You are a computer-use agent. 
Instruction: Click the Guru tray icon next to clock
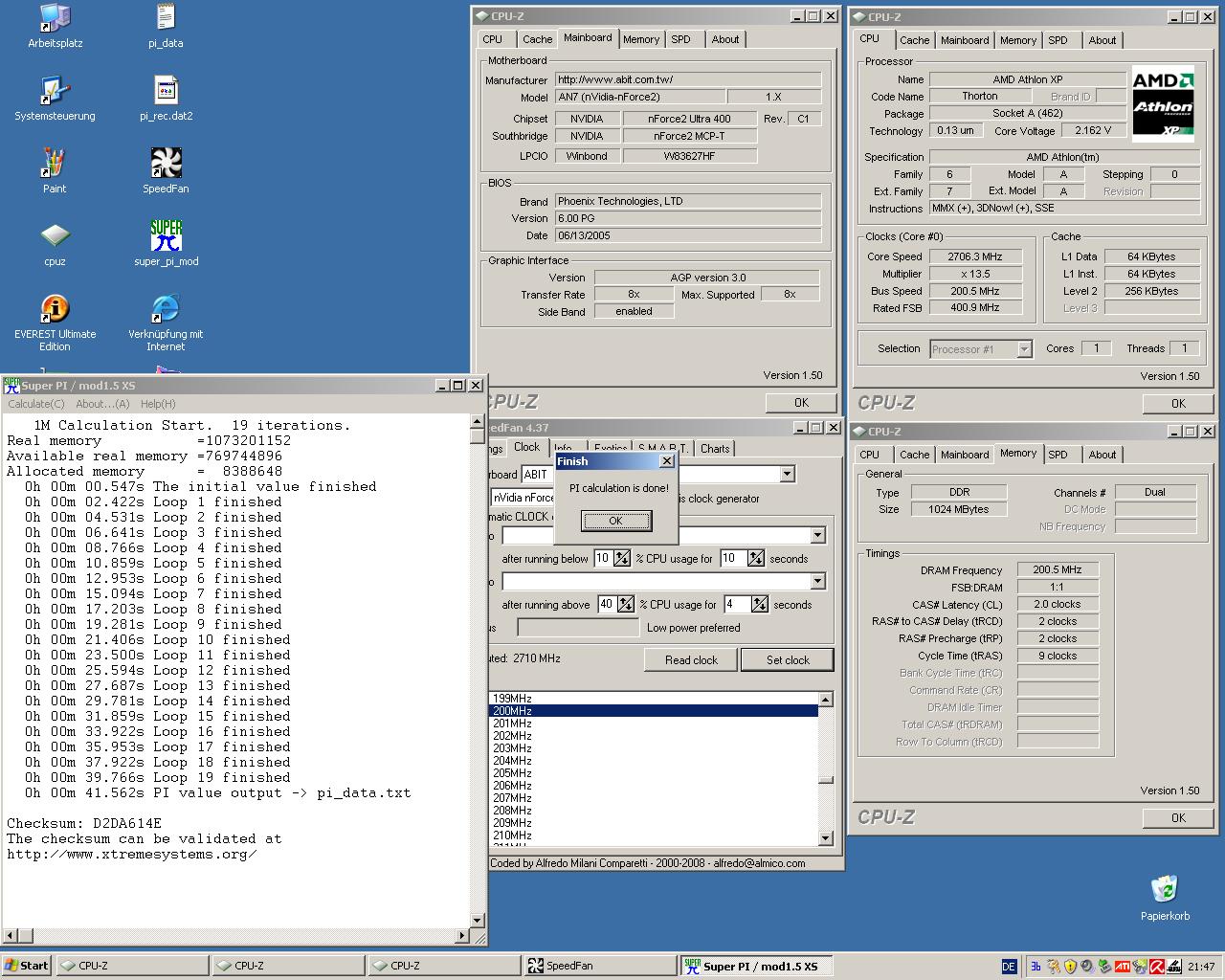1173,967
